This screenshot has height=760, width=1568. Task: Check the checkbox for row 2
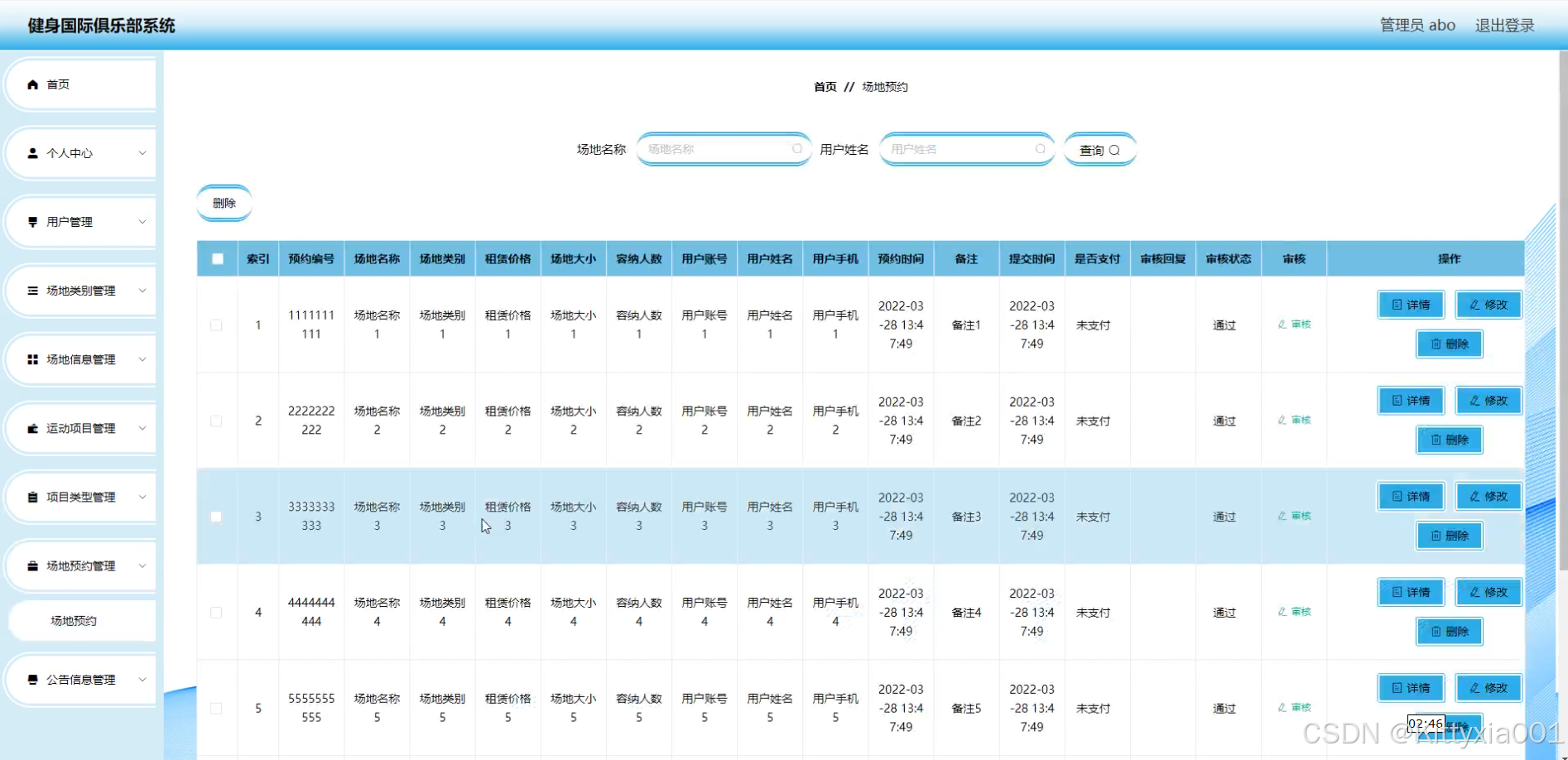pos(216,421)
